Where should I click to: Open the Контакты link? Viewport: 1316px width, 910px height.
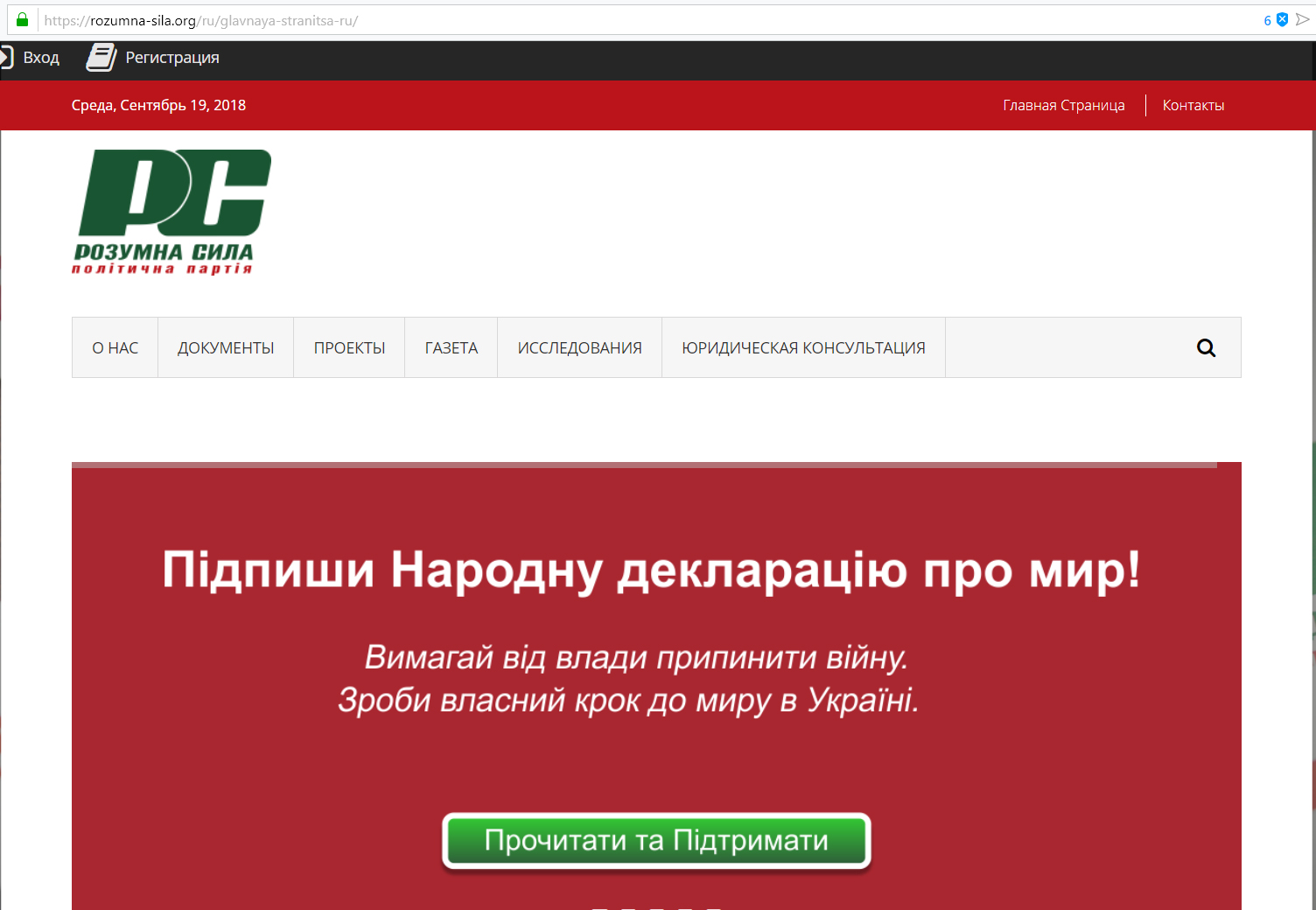[1193, 105]
